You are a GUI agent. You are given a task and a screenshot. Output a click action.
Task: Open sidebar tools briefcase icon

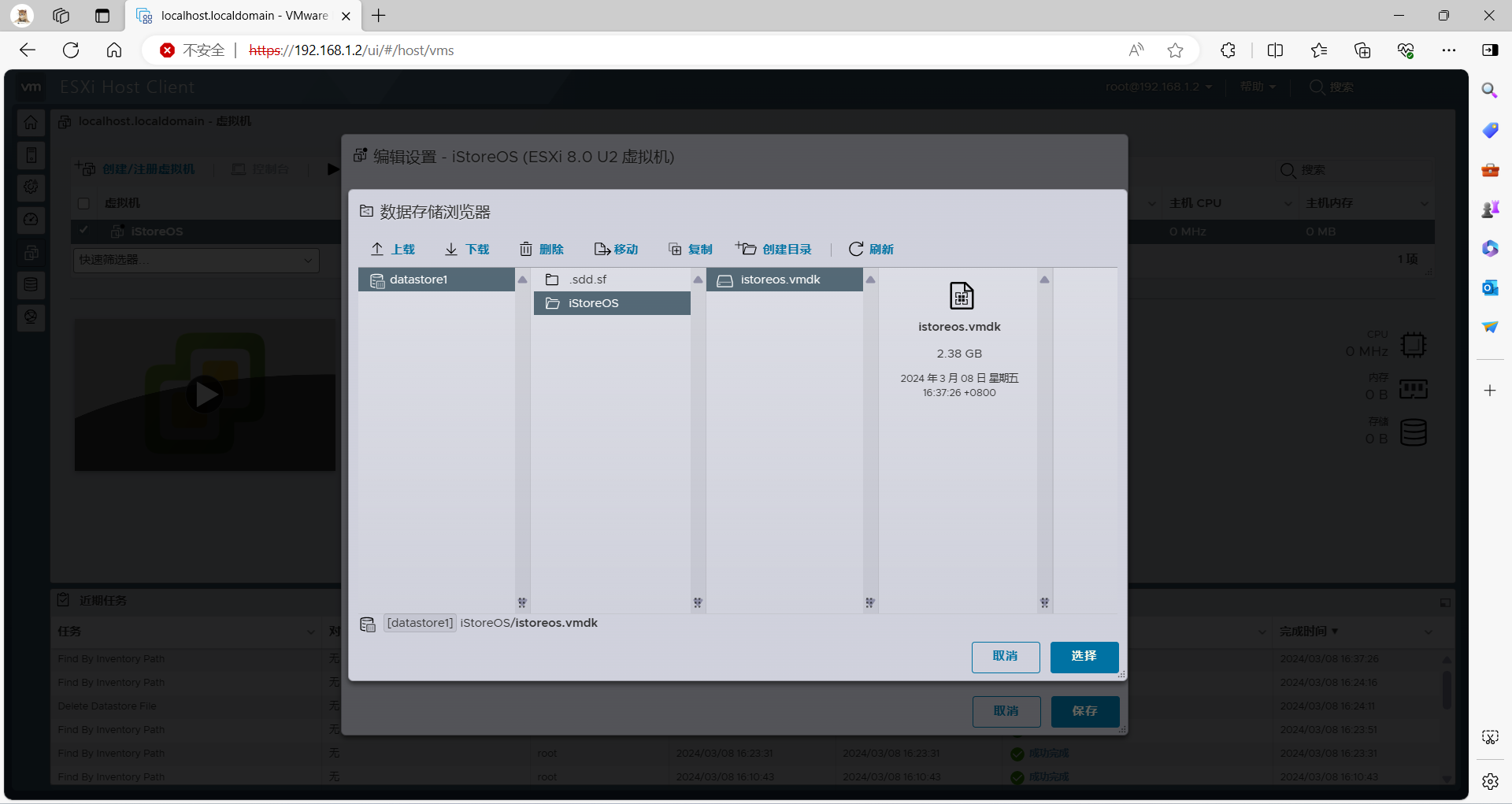1490,169
